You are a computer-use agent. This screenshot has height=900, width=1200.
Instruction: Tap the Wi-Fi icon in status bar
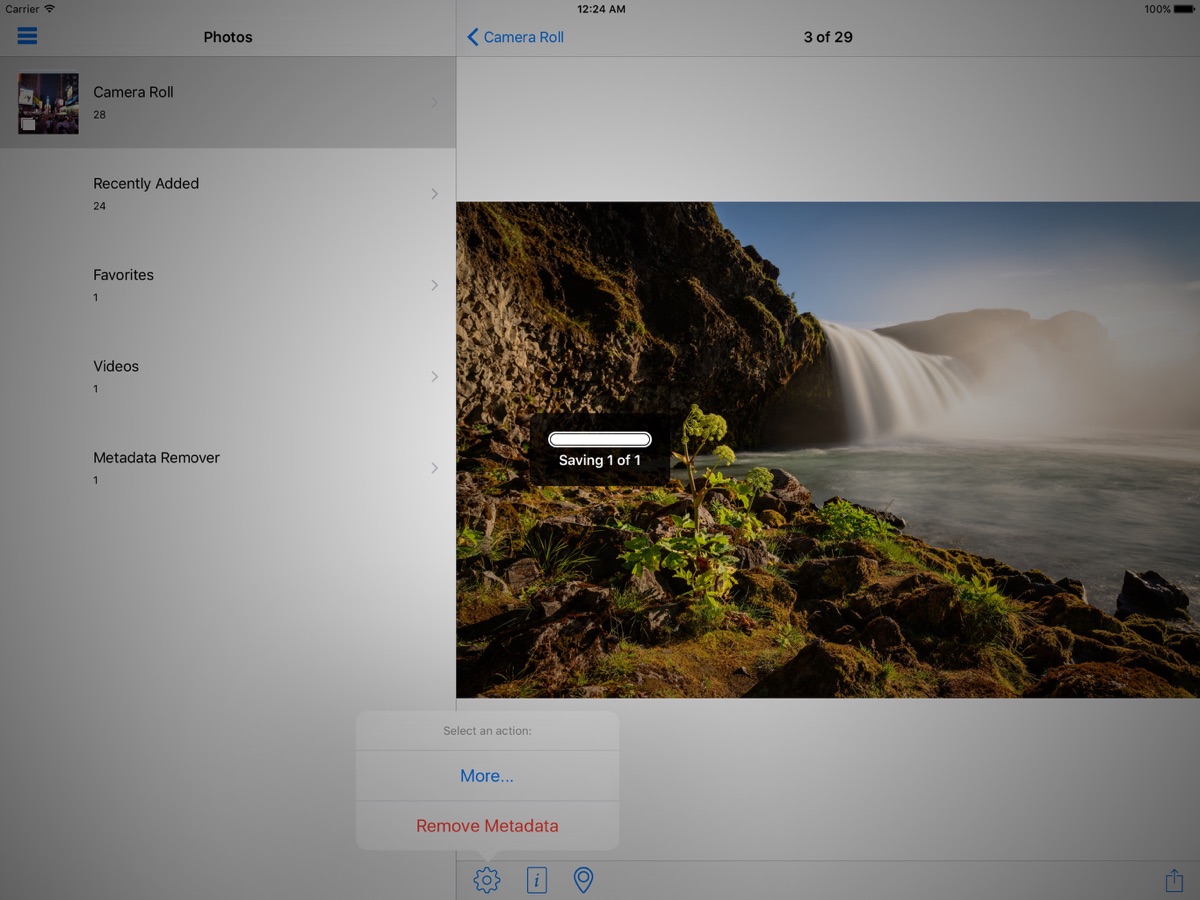tap(50, 9)
